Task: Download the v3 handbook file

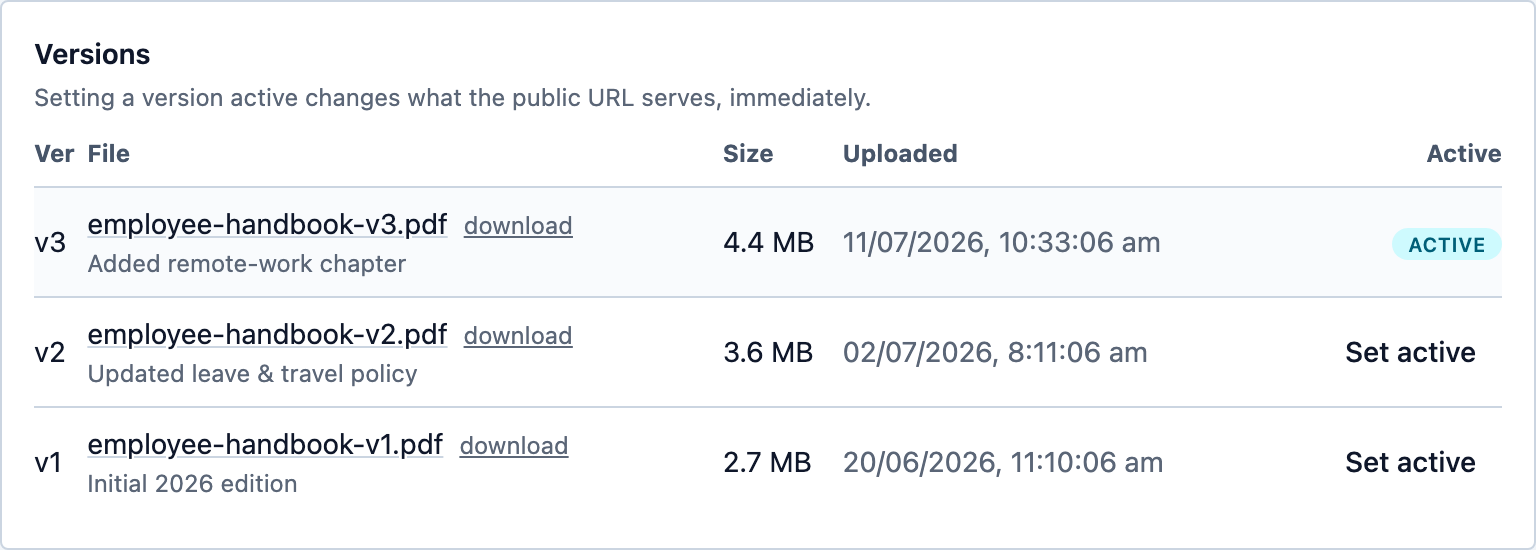Action: pos(518,226)
